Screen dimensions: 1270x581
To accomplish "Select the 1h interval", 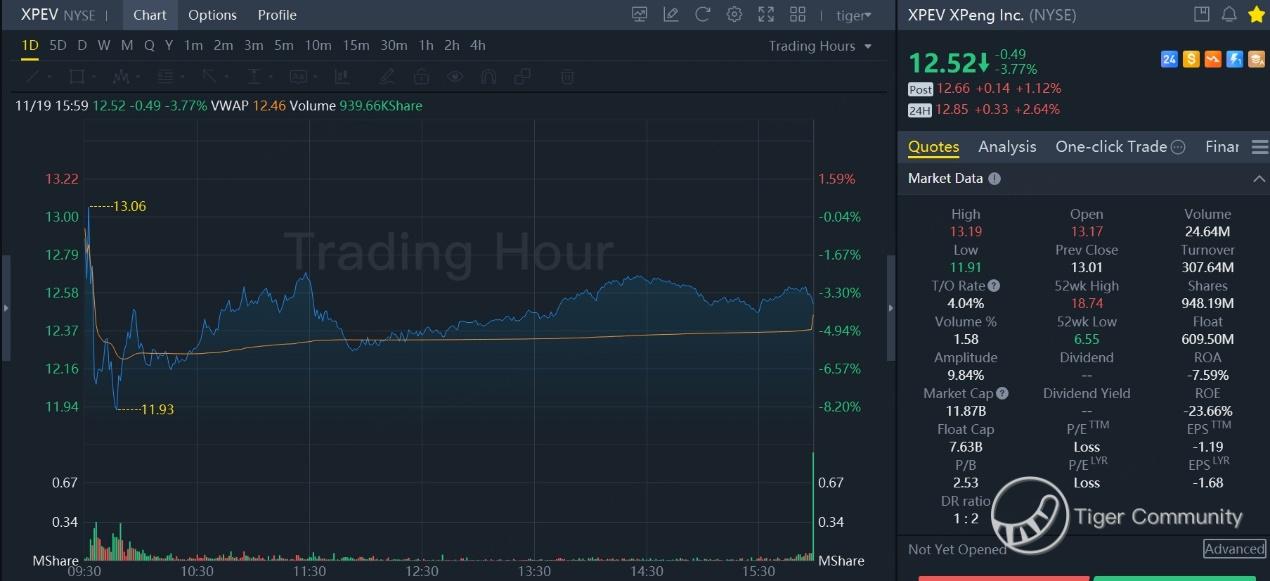I will coord(426,46).
